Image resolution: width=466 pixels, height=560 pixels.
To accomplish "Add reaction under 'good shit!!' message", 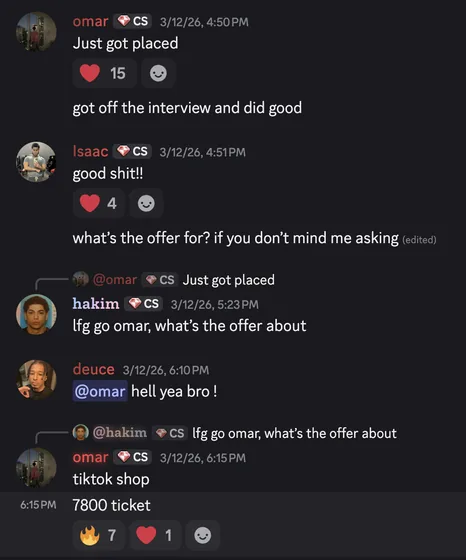I will click(x=146, y=204).
